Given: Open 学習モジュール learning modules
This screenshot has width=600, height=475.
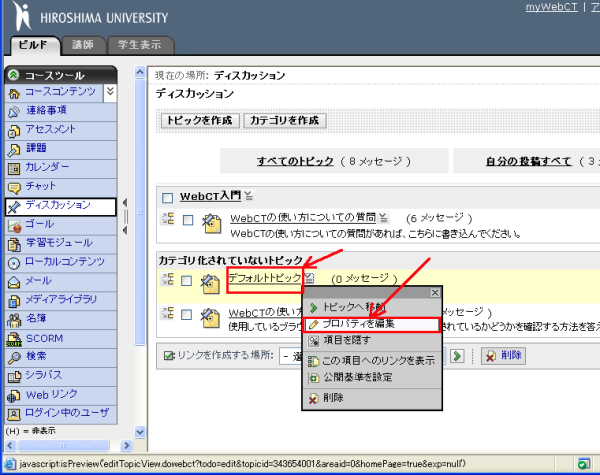Looking at the screenshot, I should (x=59, y=243).
